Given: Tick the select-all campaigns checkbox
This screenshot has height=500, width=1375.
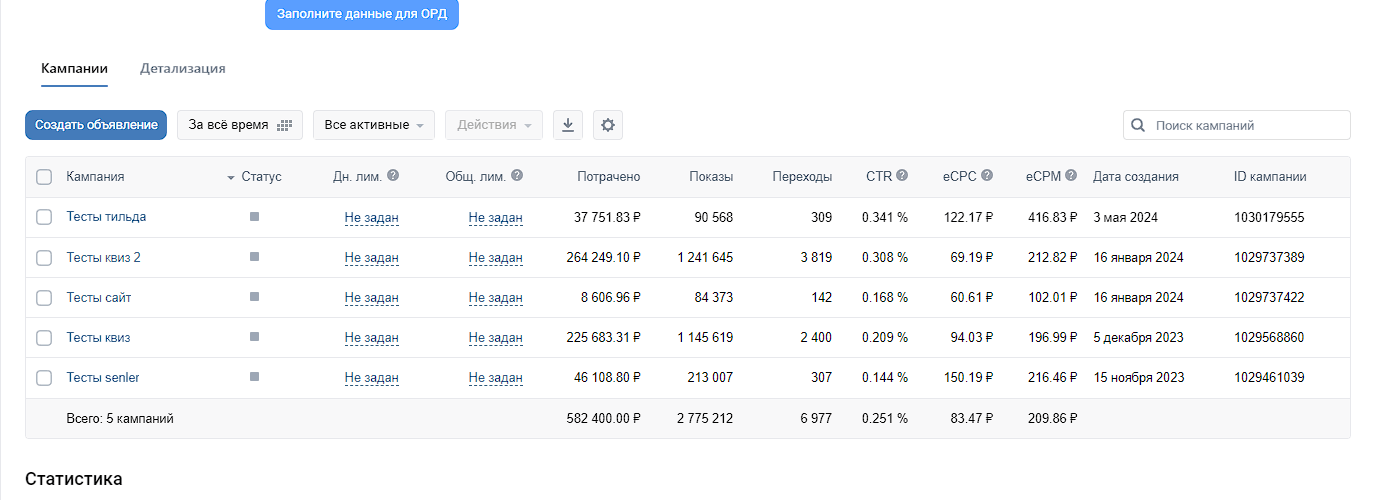Looking at the screenshot, I should [44, 177].
